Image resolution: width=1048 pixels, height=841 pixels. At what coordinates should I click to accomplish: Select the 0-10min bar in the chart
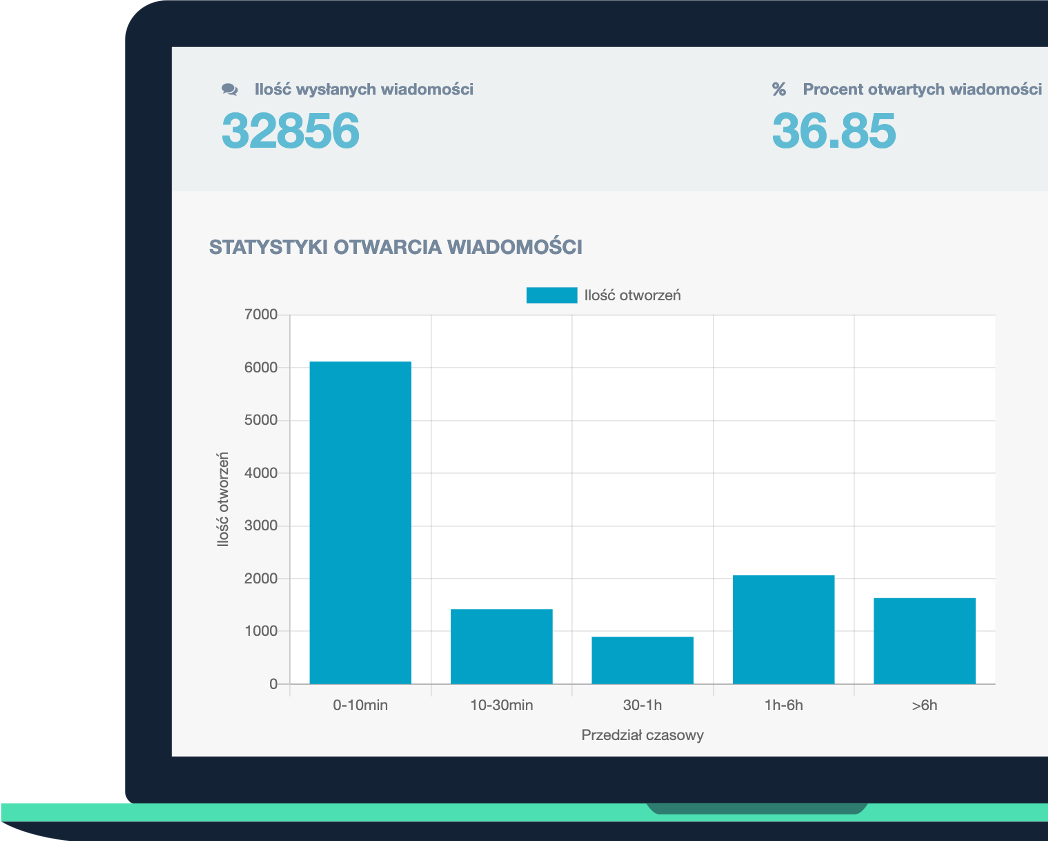pos(360,522)
